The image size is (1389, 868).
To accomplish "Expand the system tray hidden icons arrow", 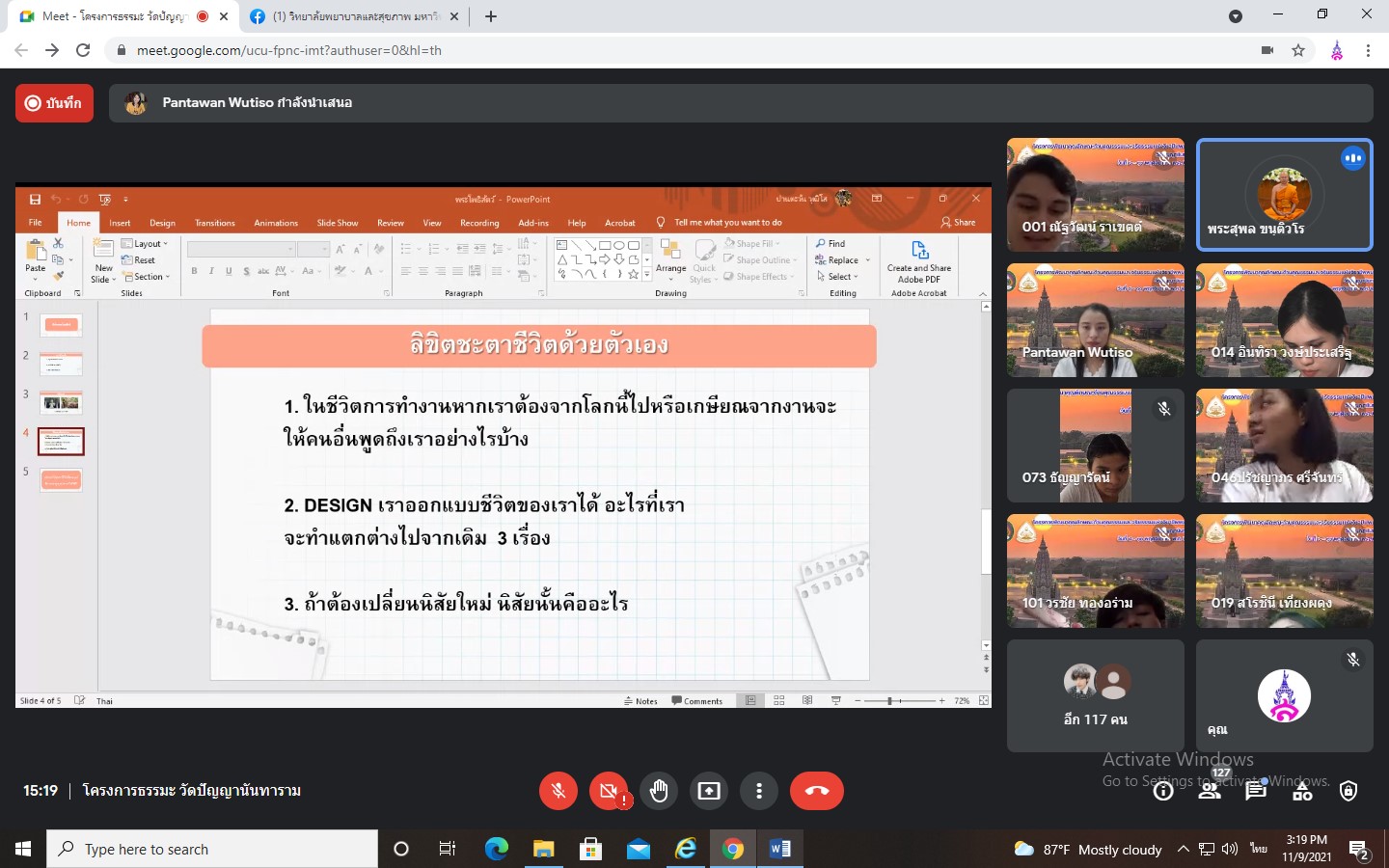I will [x=1183, y=850].
